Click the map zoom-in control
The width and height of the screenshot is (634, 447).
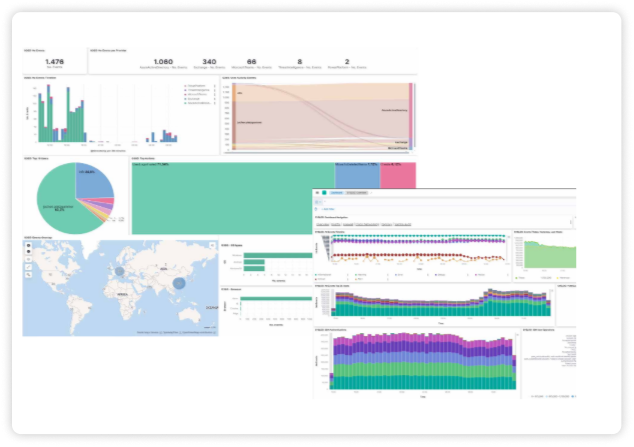click(x=27, y=246)
